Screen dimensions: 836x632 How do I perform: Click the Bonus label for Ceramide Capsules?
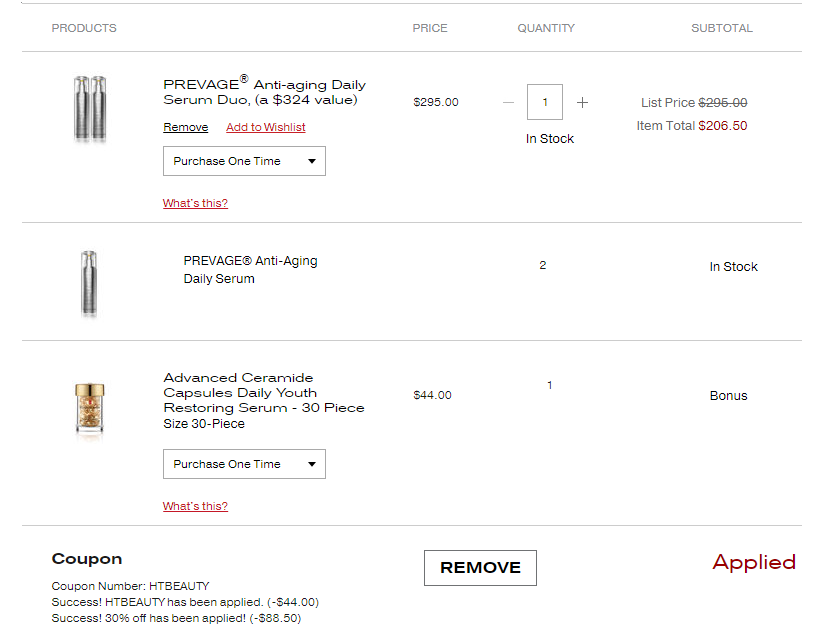coord(728,396)
